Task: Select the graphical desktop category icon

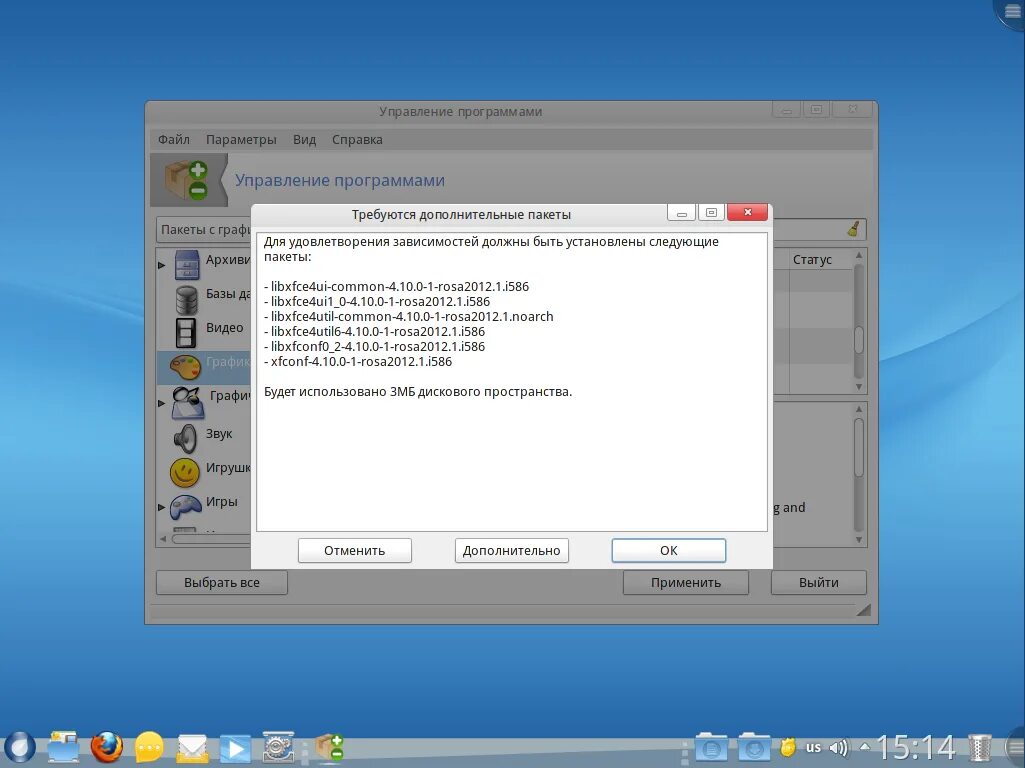Action: coord(188,402)
